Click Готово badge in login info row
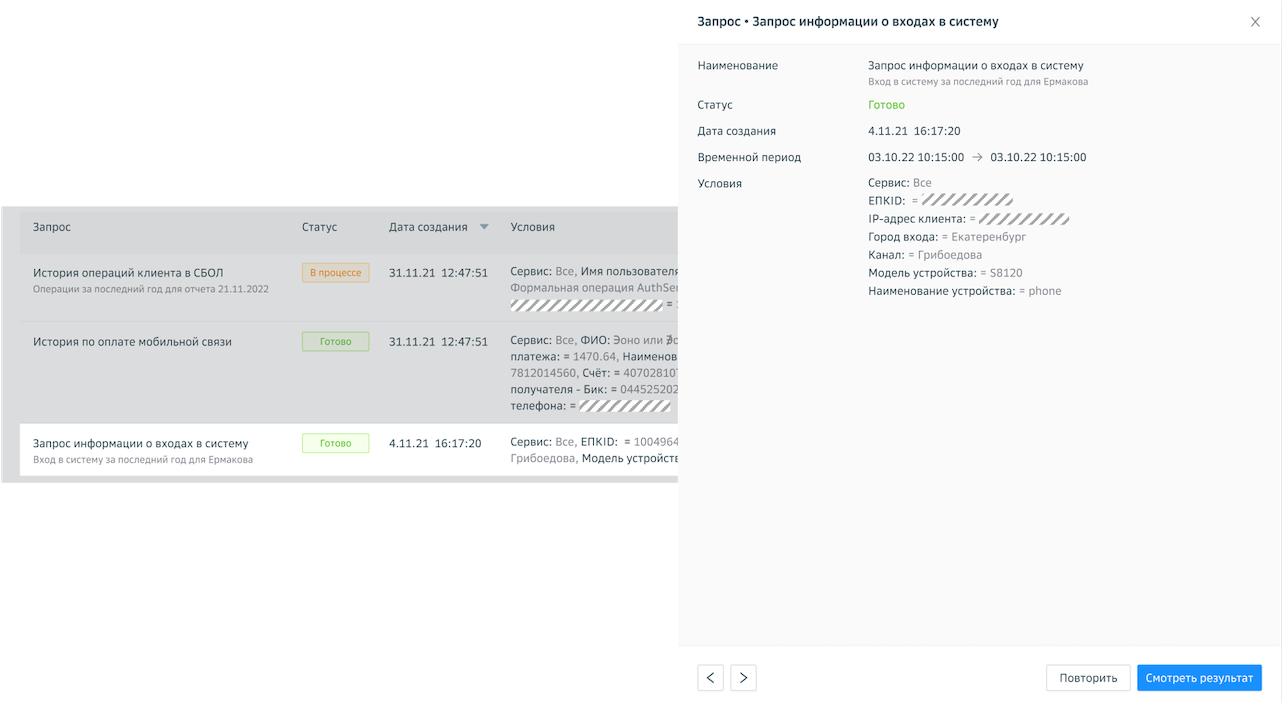The width and height of the screenshot is (1283, 704). pyautogui.click(x=335, y=443)
